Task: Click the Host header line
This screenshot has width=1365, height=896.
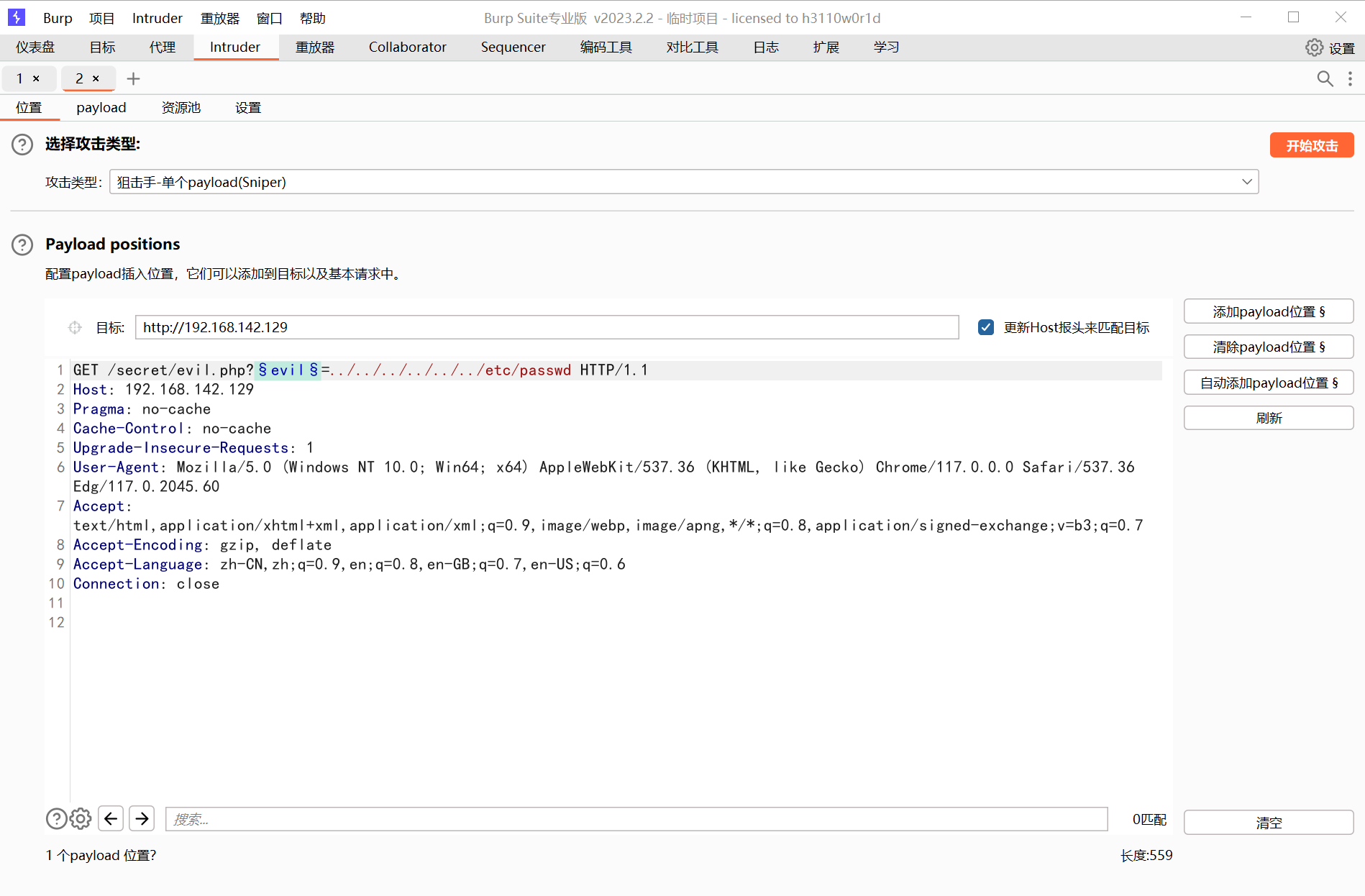Action: [x=163, y=390]
